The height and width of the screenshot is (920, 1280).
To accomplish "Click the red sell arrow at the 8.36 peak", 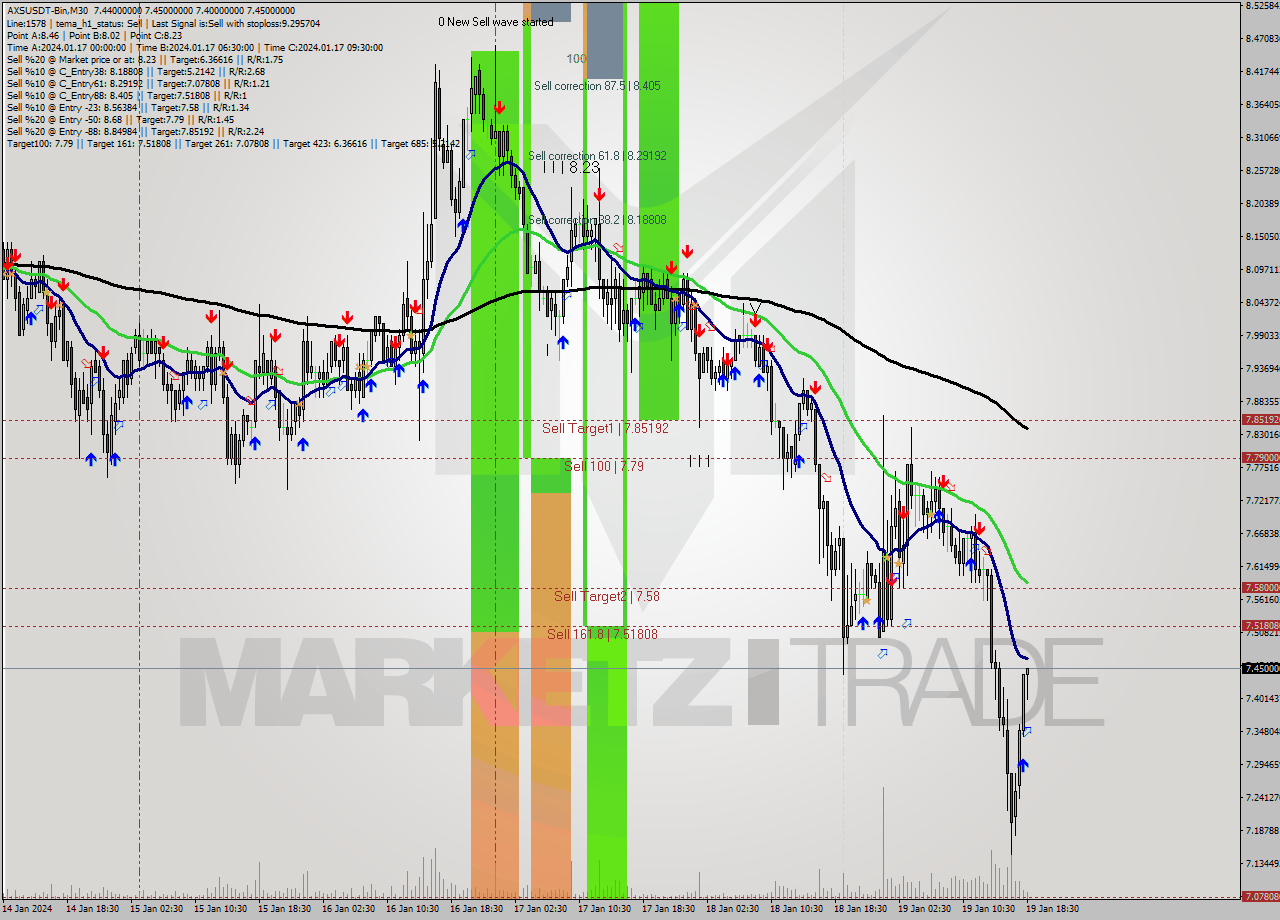I will tap(498, 107).
